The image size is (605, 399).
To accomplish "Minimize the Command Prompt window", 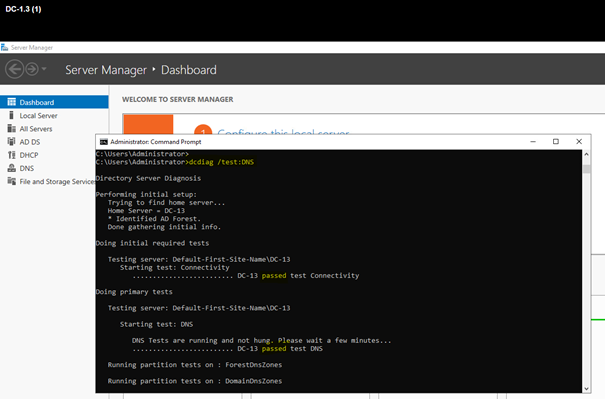I will [x=533, y=142].
